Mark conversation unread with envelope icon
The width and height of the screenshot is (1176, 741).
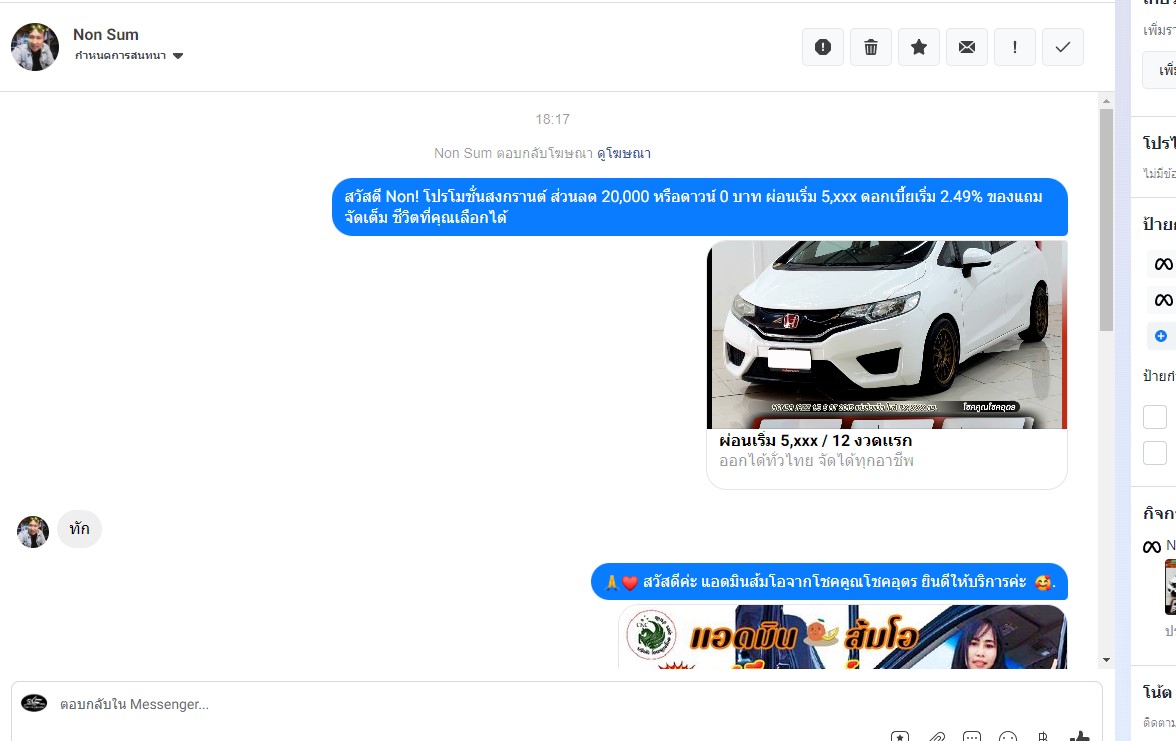pos(967,47)
